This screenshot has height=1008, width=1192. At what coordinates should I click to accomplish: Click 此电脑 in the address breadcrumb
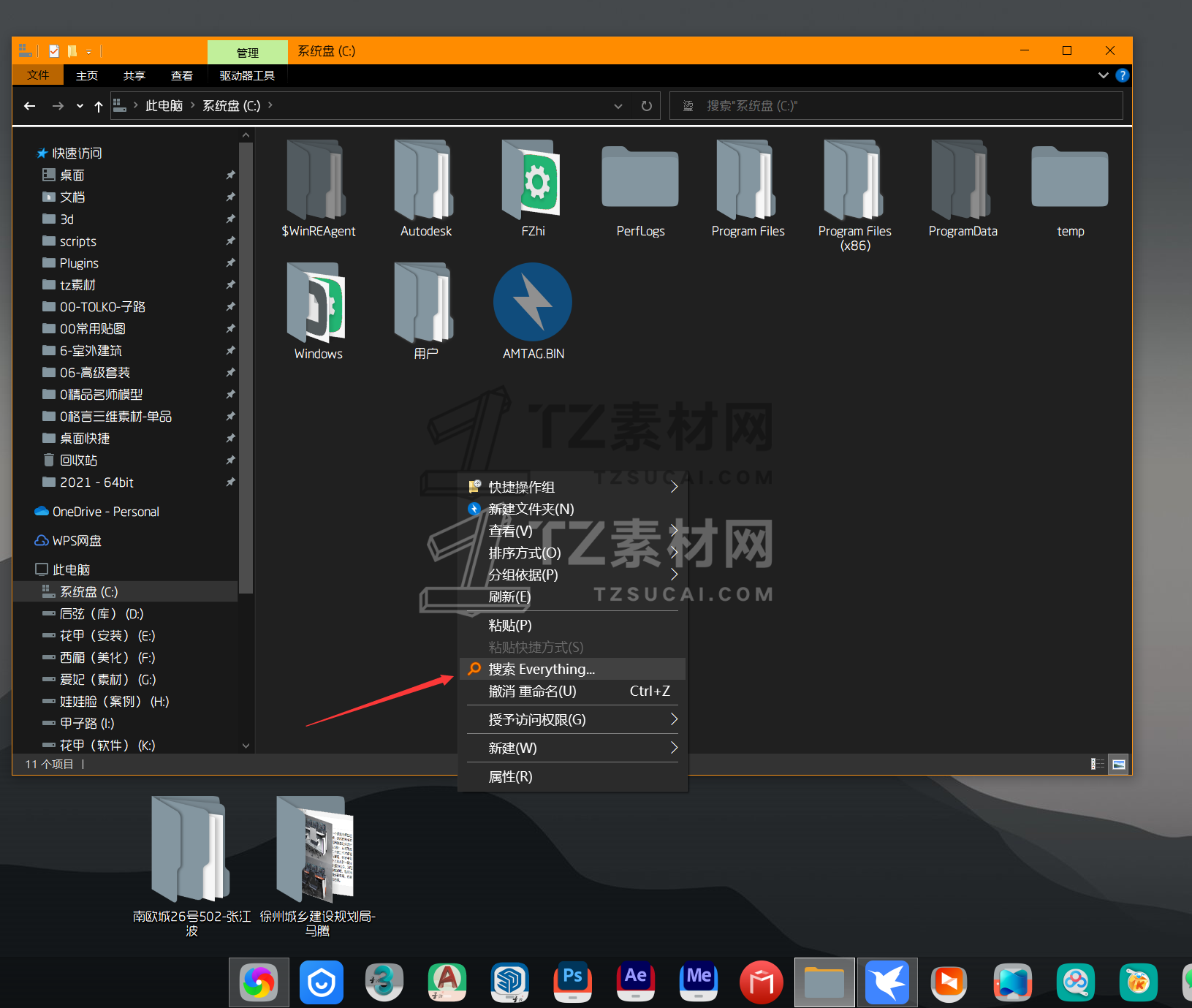pyautogui.click(x=164, y=106)
